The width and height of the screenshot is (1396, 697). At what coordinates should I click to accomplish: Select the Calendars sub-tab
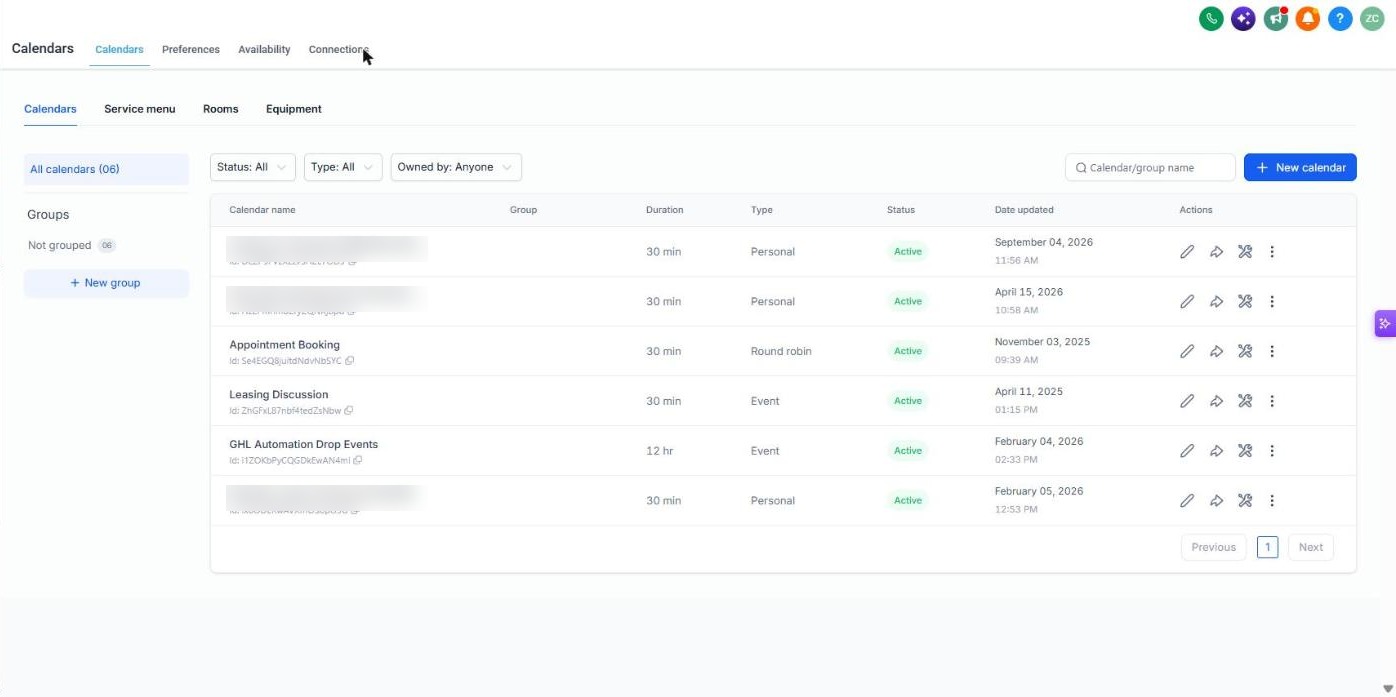coord(50,109)
